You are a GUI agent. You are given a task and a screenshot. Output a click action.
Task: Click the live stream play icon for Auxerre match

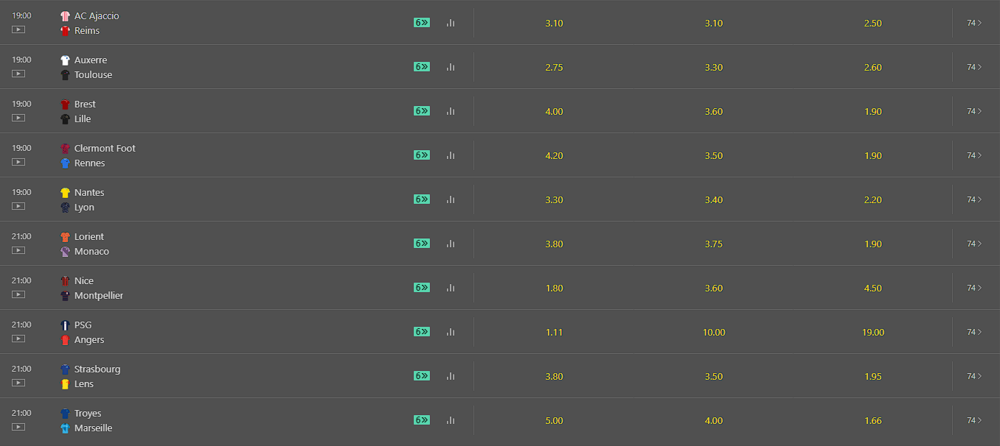pyautogui.click(x=18, y=74)
